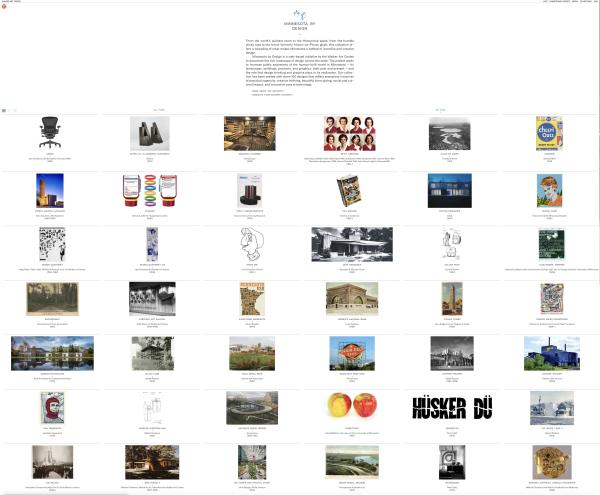
Task: Open the black office chair item
Action: [x=50, y=132]
